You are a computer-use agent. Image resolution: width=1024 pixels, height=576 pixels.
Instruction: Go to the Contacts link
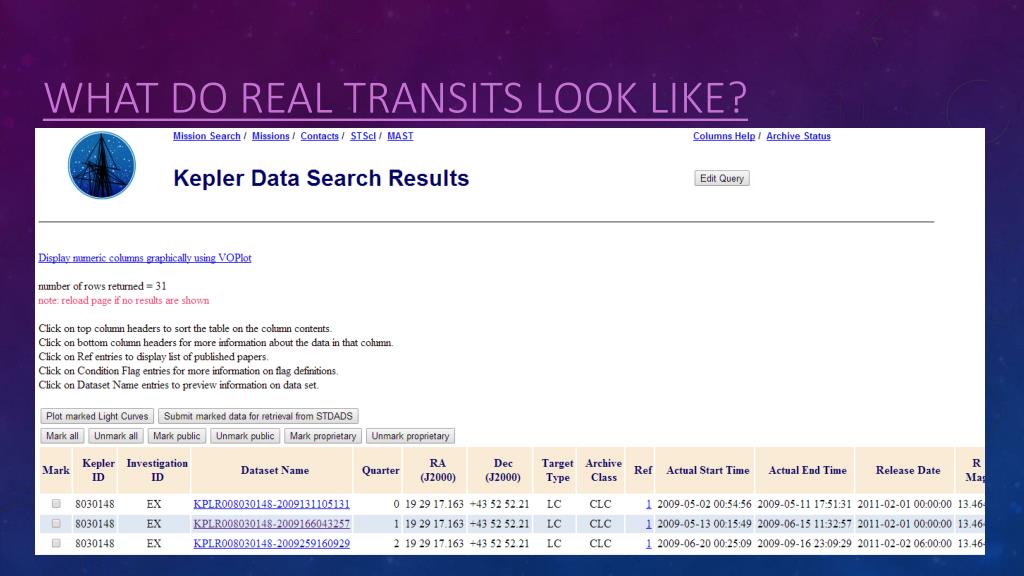pyautogui.click(x=319, y=136)
